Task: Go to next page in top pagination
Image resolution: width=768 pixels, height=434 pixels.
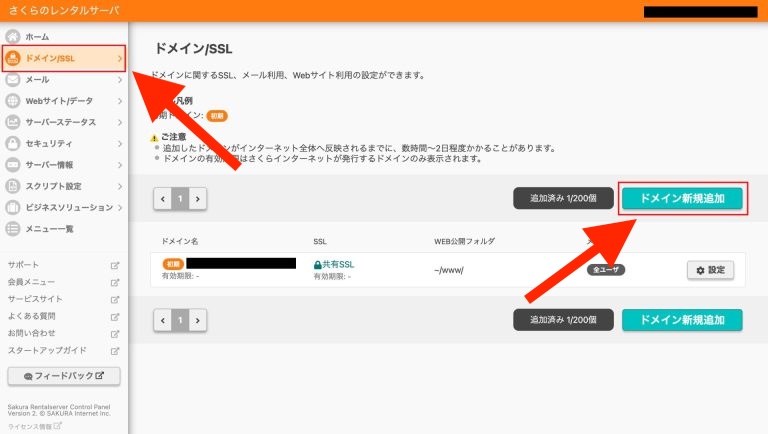Action: tap(198, 199)
